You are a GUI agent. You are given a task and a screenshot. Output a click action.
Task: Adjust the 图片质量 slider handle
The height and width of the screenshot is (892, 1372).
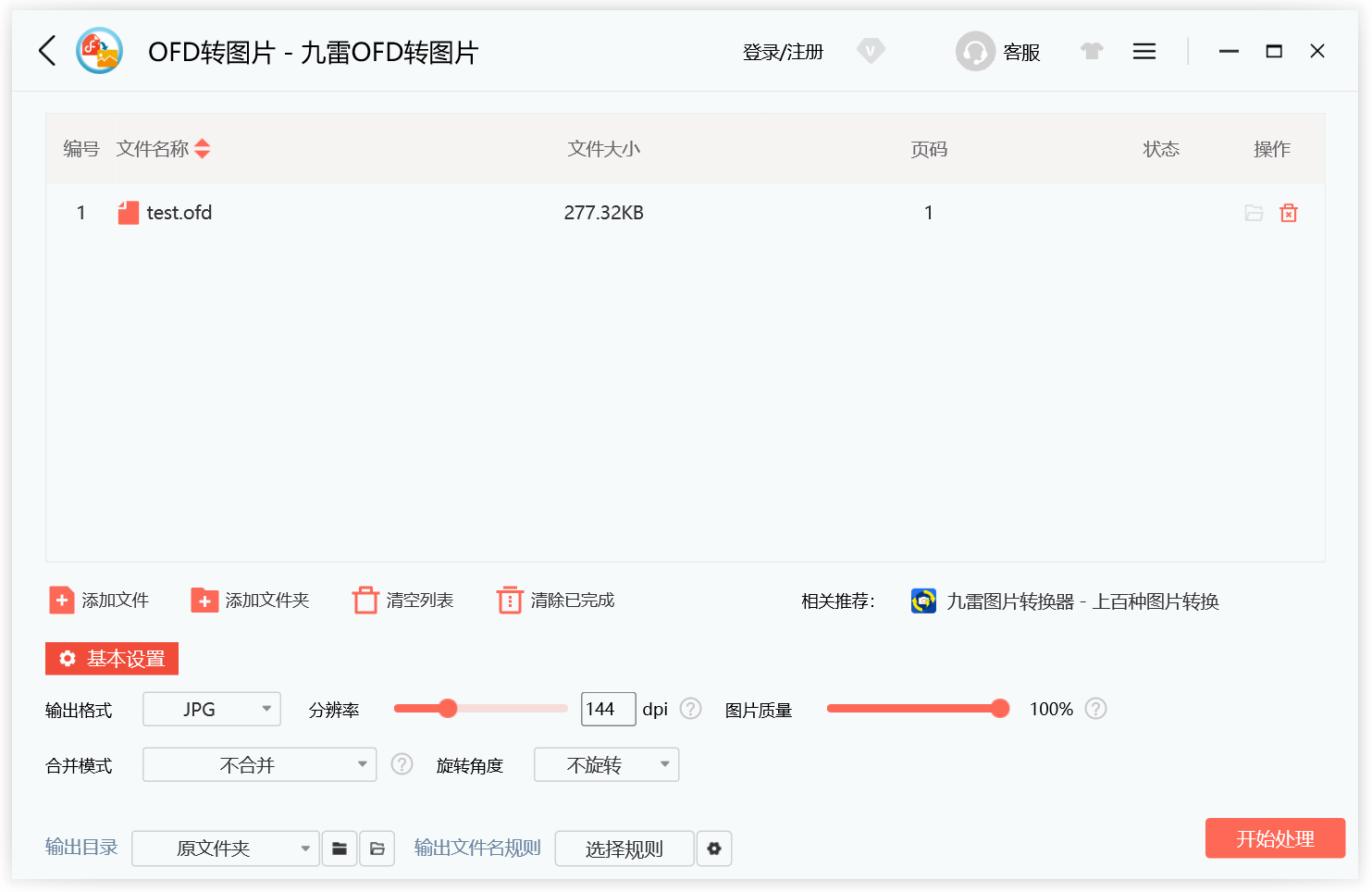pyautogui.click(x=1000, y=709)
